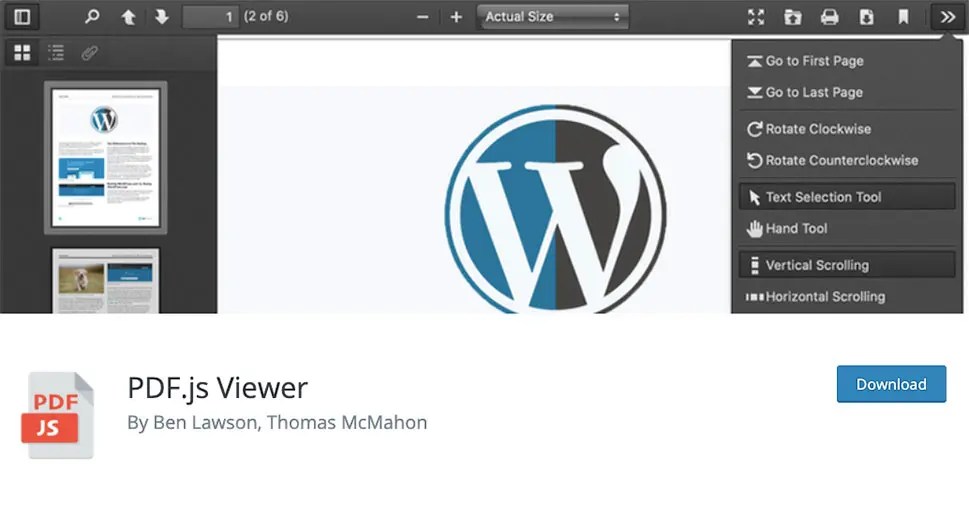The width and height of the screenshot is (969, 518).
Task: Select the first page thumbnail
Action: click(x=106, y=158)
